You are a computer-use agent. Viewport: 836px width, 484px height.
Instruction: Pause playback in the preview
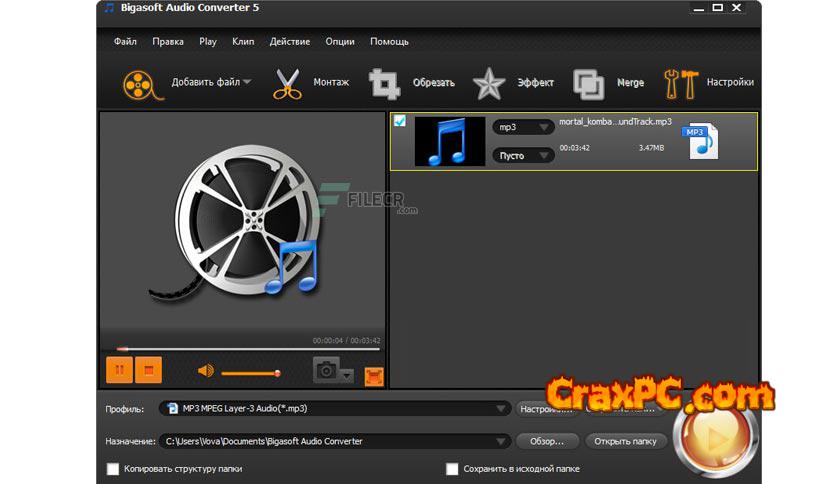(119, 371)
